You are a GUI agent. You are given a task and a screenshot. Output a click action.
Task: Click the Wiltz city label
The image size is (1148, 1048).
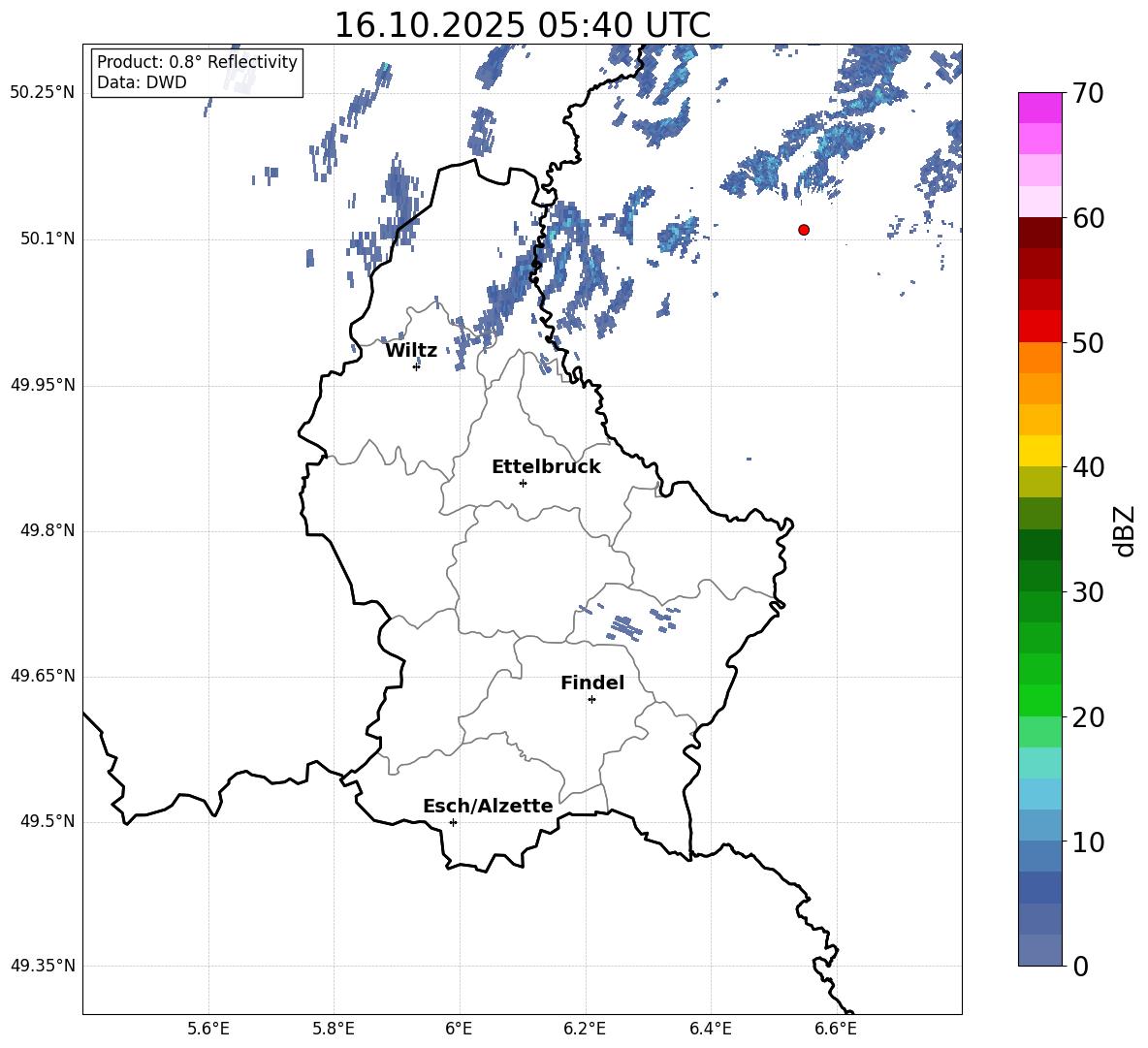click(x=411, y=351)
